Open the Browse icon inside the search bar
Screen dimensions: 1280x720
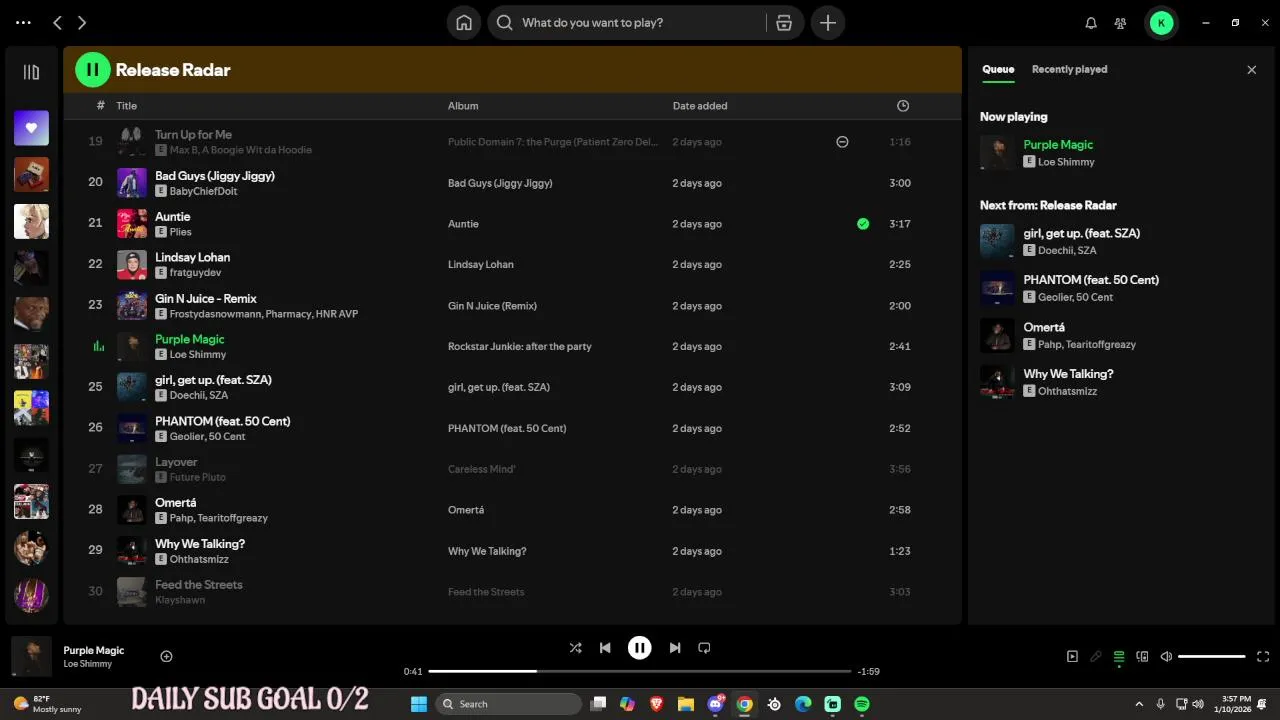(x=784, y=23)
